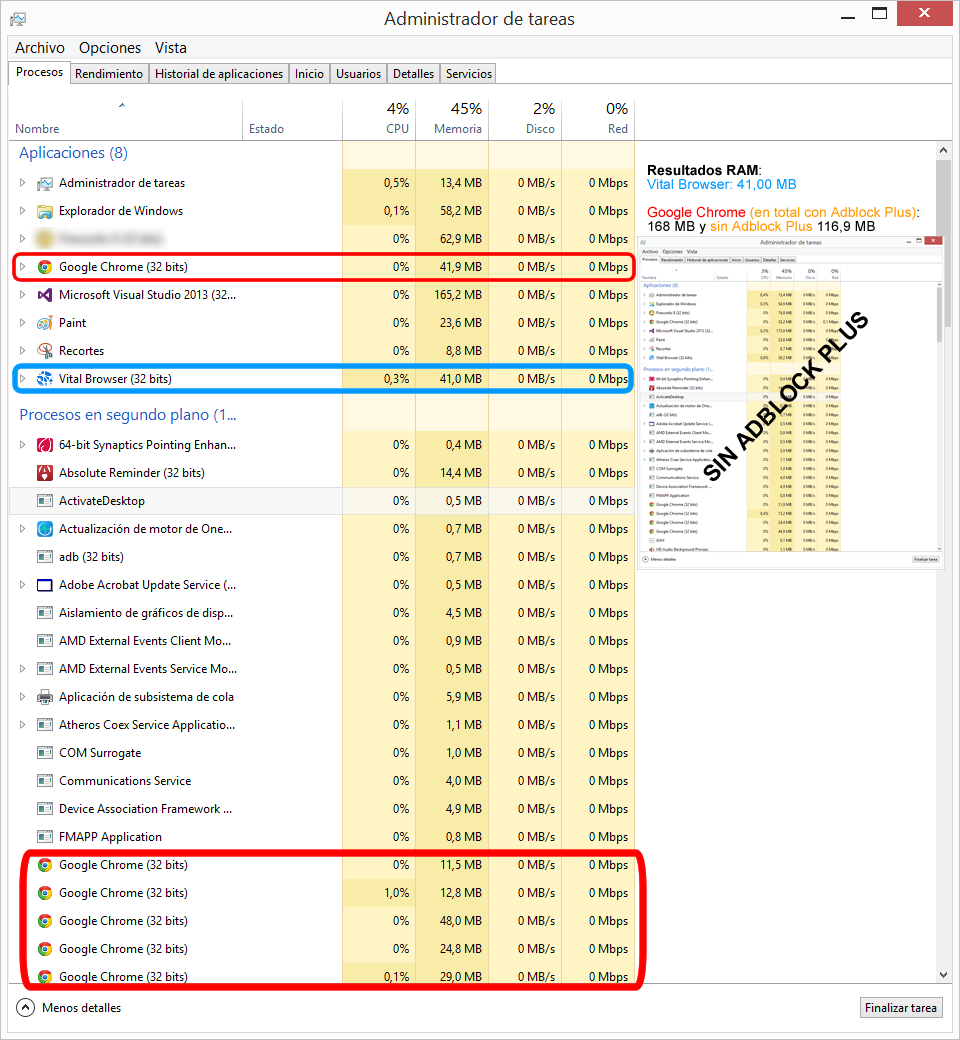The height and width of the screenshot is (1040, 960).
Task: Click the Device Association Framework icon
Action: pos(44,809)
